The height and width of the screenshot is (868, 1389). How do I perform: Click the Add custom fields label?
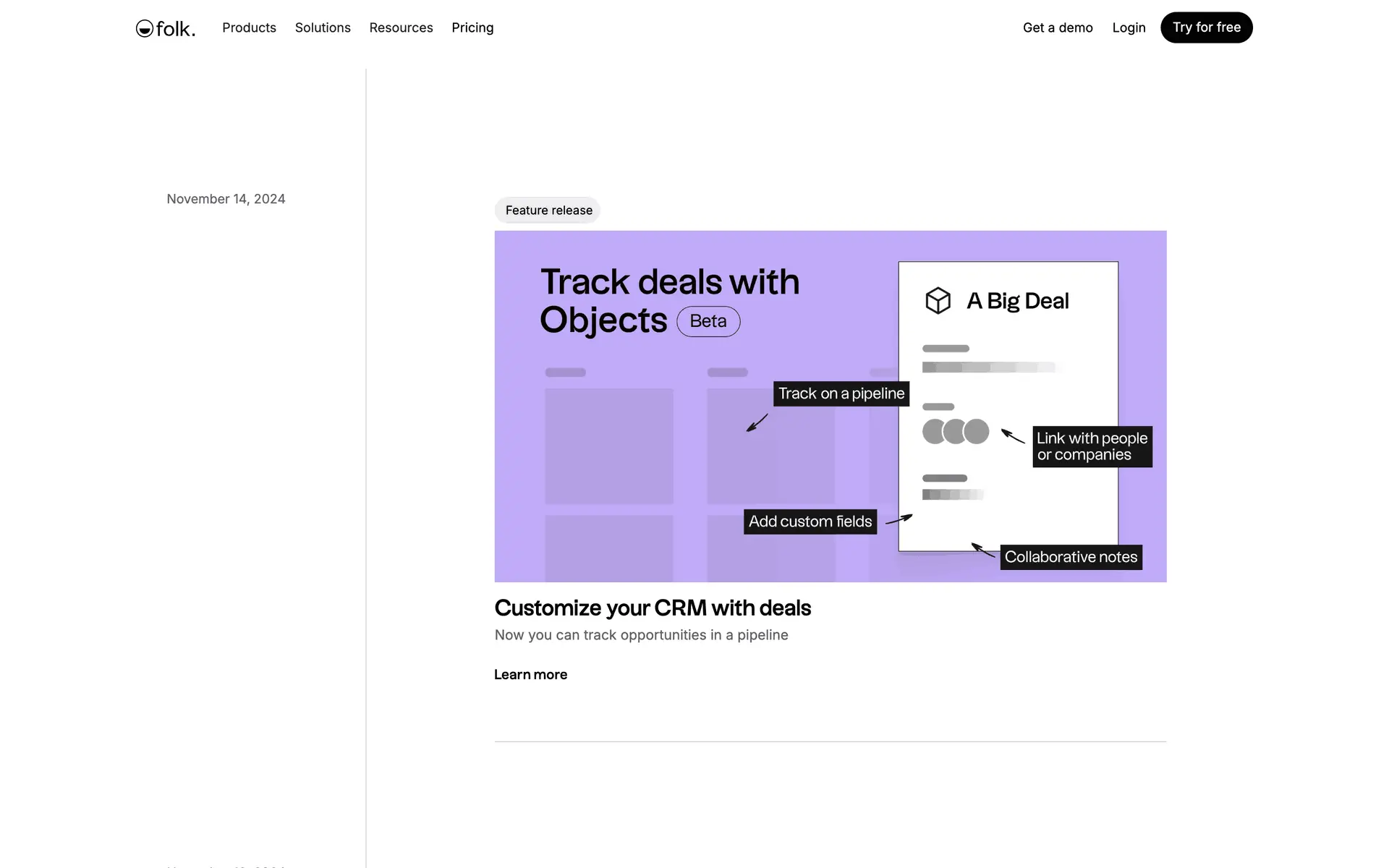coord(810,522)
